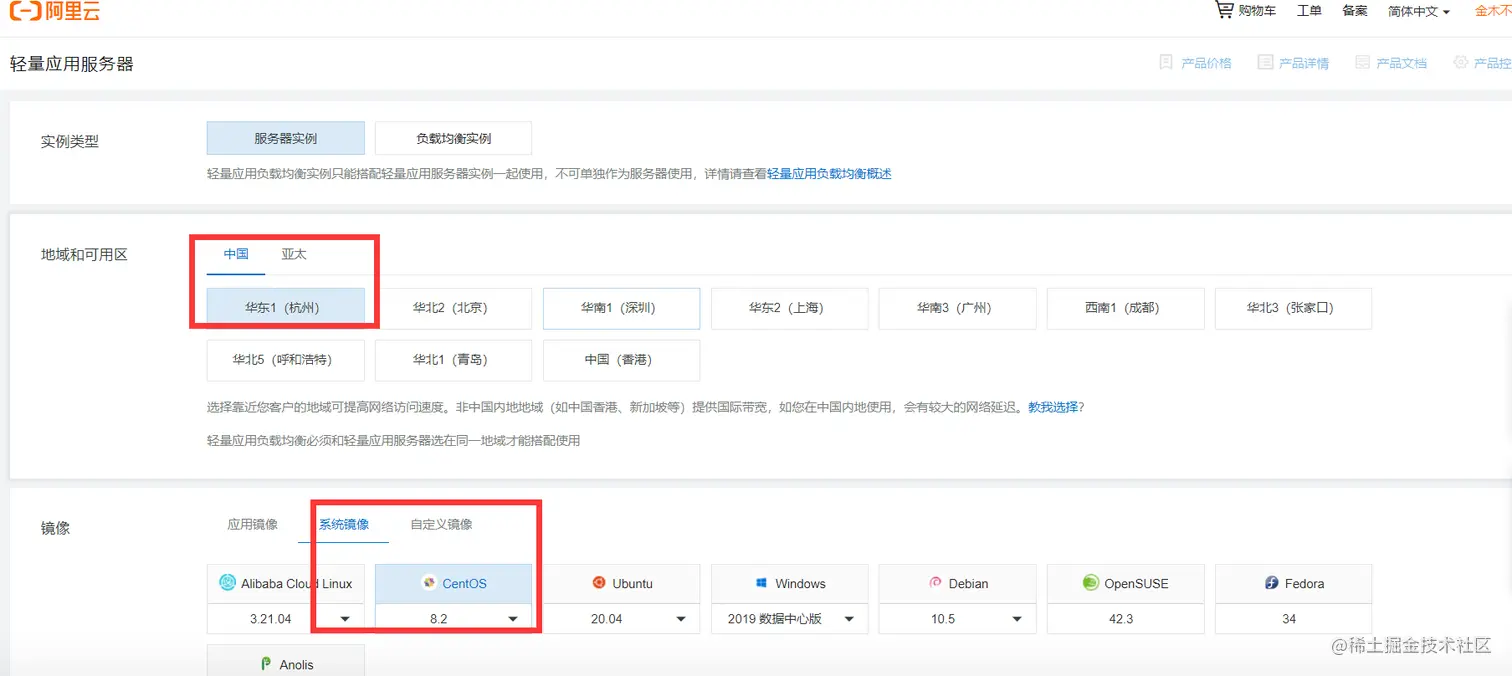This screenshot has height=676, width=1512.
Task: Click the product console gear icon
Action: (x=1461, y=62)
